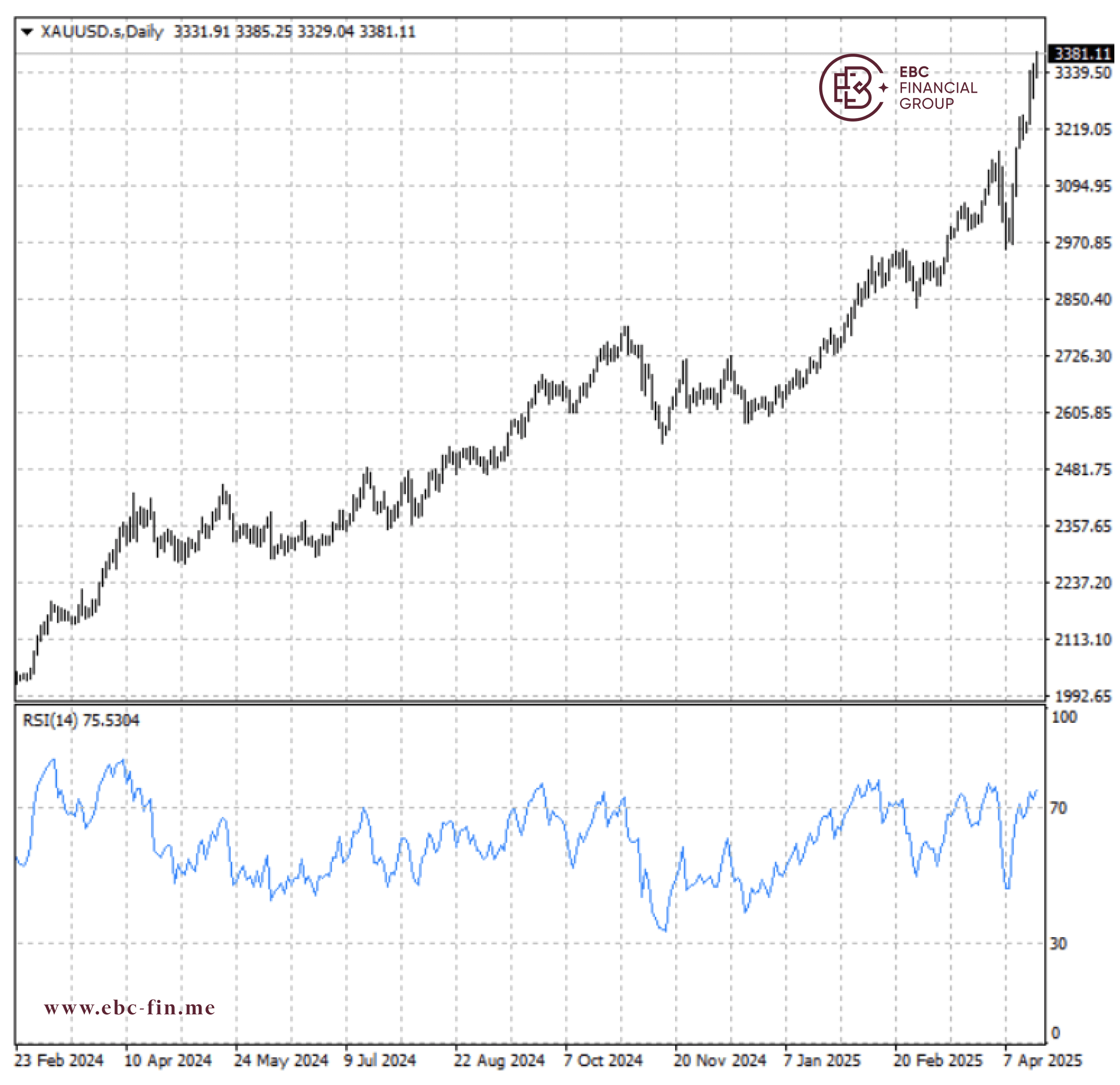1120x1085 pixels.
Task: Select the black 3381.11 current price tag
Action: pos(1082,54)
